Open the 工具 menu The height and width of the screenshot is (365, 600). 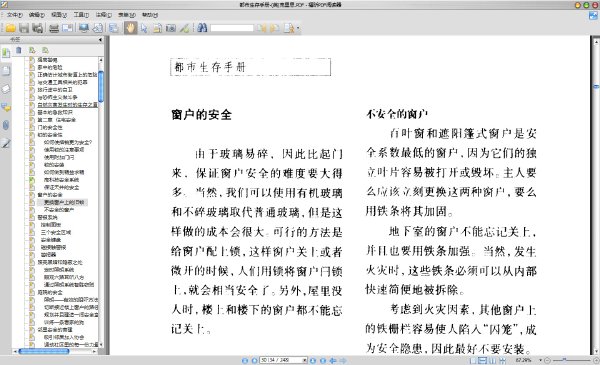(x=81, y=15)
